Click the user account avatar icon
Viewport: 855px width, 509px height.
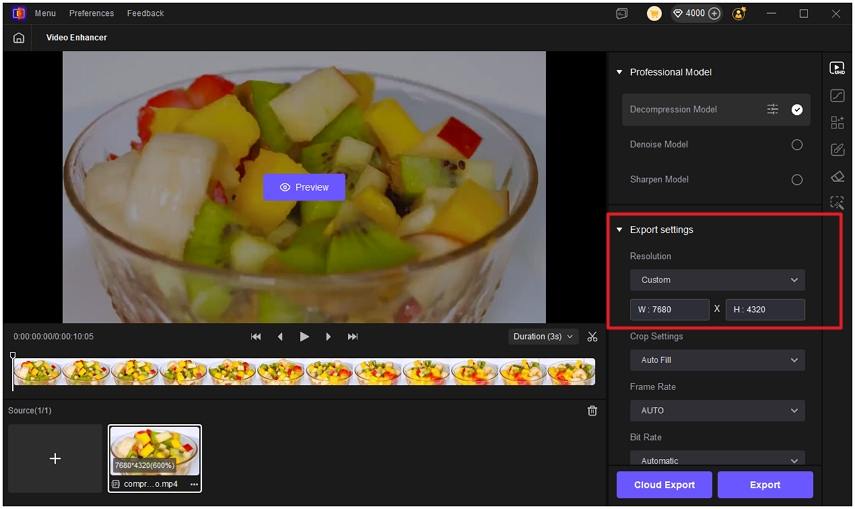pyautogui.click(x=739, y=14)
